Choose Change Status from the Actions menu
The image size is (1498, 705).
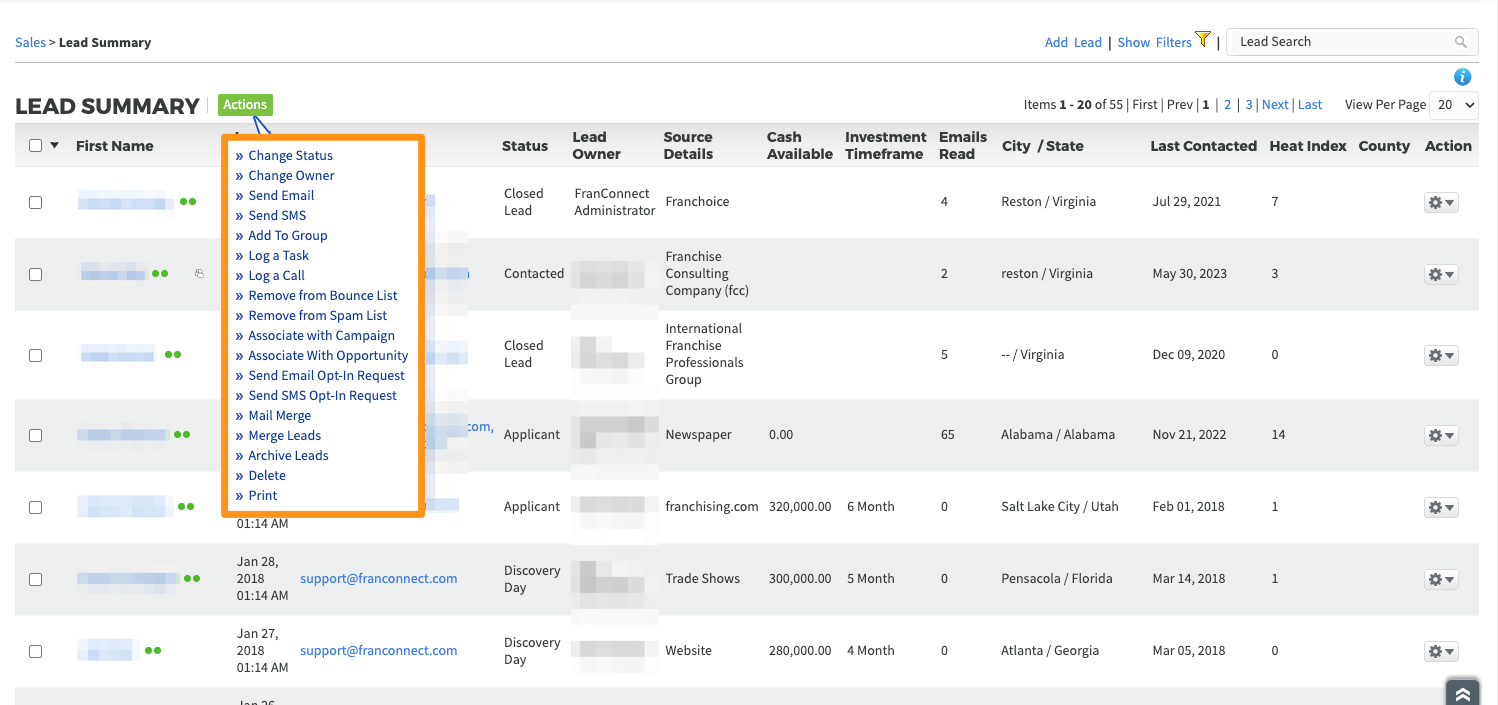pos(290,156)
